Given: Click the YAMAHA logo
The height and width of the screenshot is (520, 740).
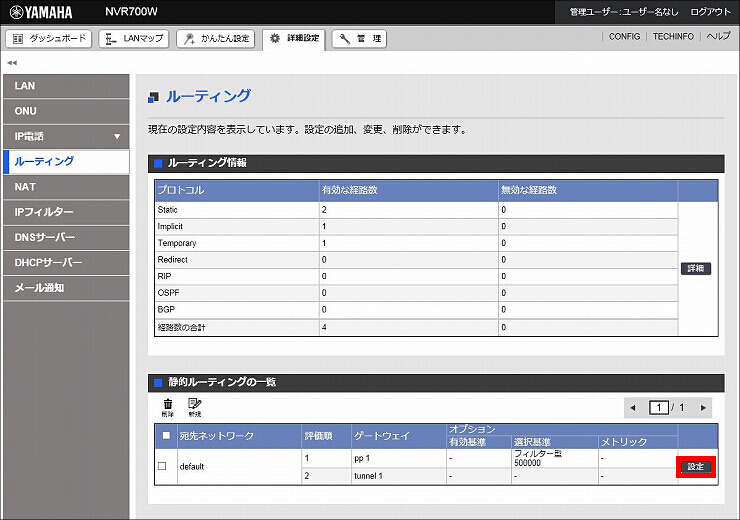Looking at the screenshot, I should (x=41, y=12).
